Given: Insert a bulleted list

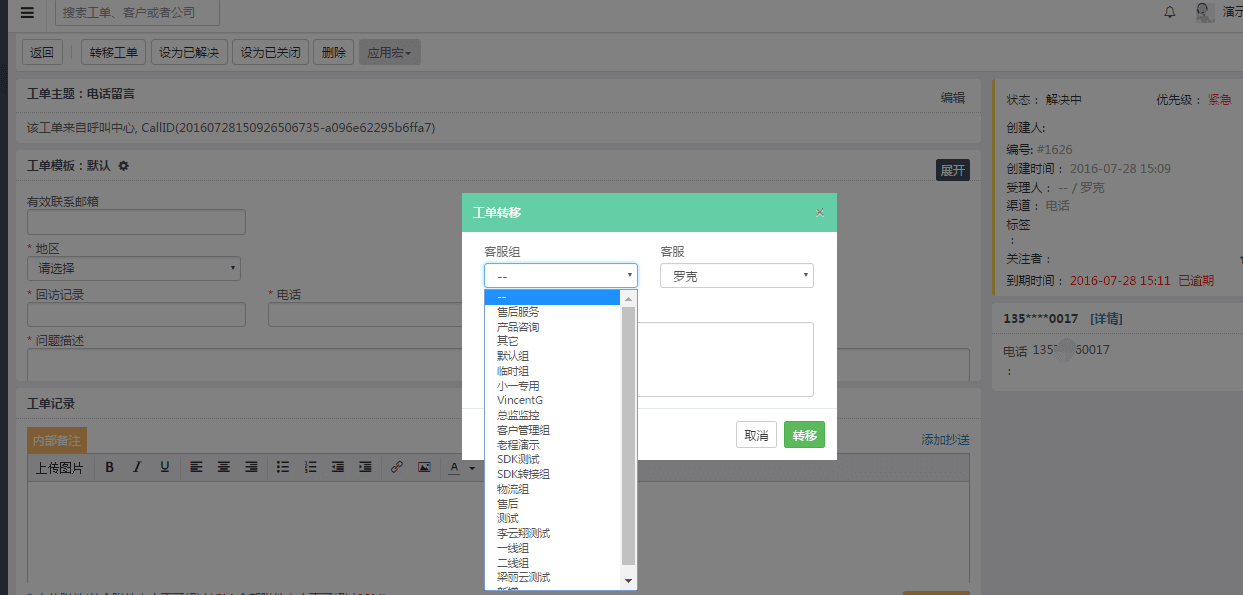Looking at the screenshot, I should 283,466.
